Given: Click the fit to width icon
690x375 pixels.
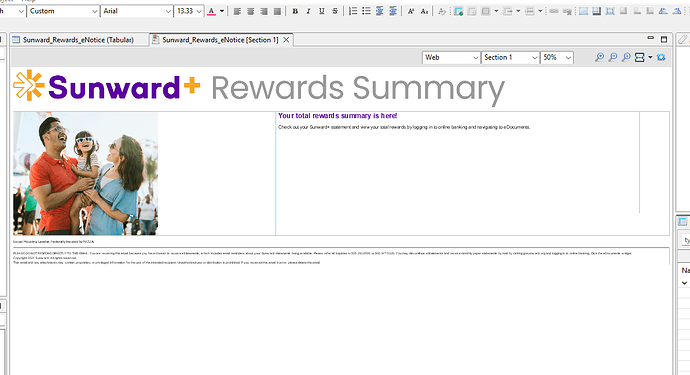Looking at the screenshot, I should click(x=639, y=57).
